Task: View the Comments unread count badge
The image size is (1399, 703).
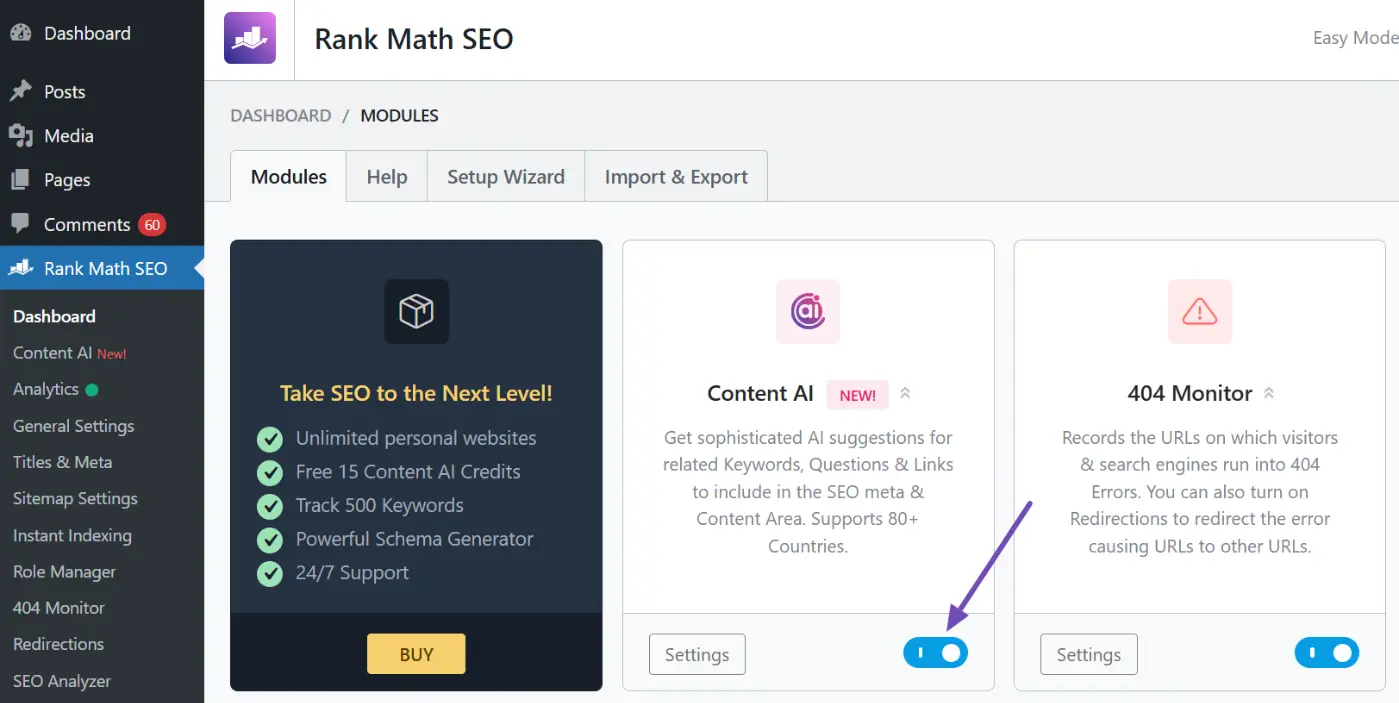Action: [x=151, y=224]
